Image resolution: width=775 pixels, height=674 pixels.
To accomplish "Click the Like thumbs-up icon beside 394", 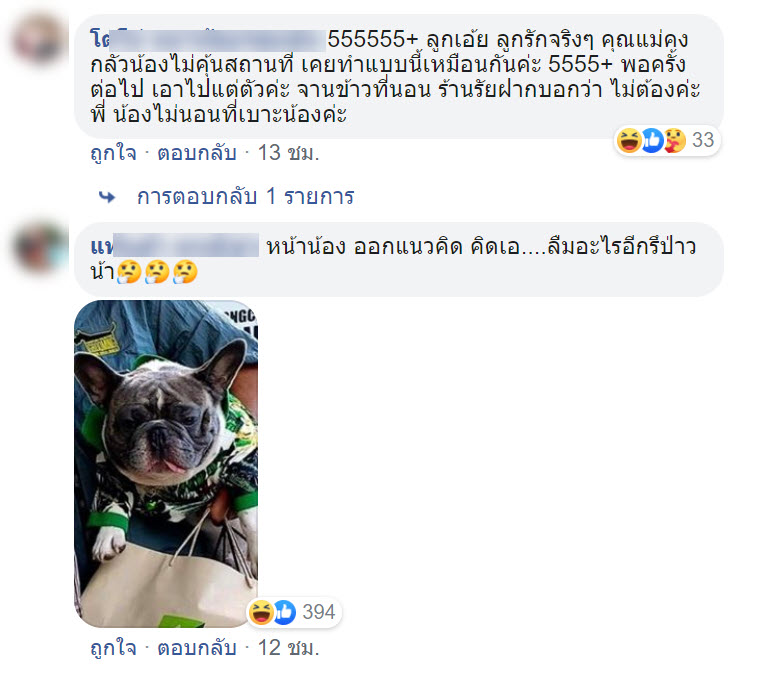I will (x=284, y=612).
